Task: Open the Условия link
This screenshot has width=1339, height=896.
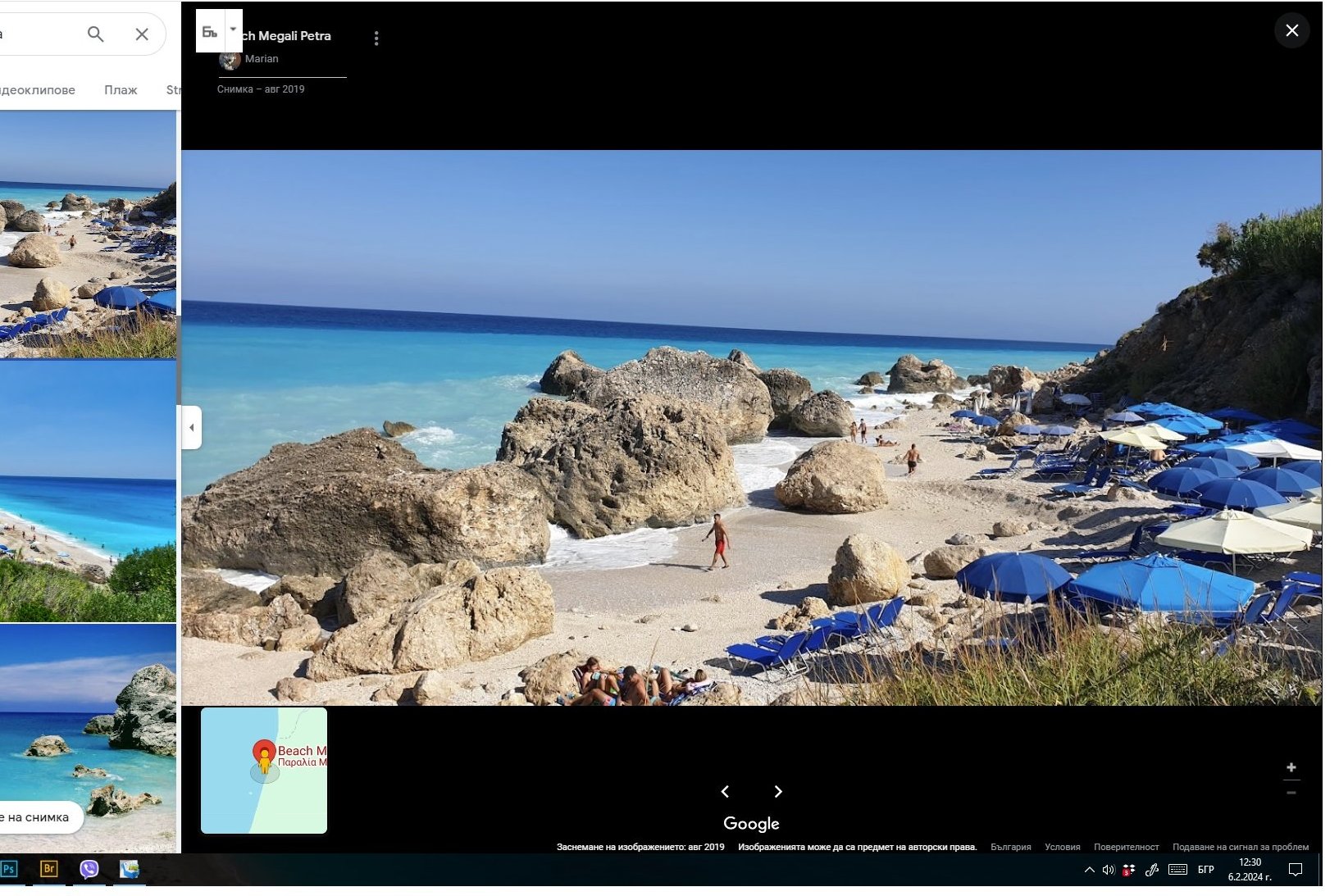Action: 1062,847
